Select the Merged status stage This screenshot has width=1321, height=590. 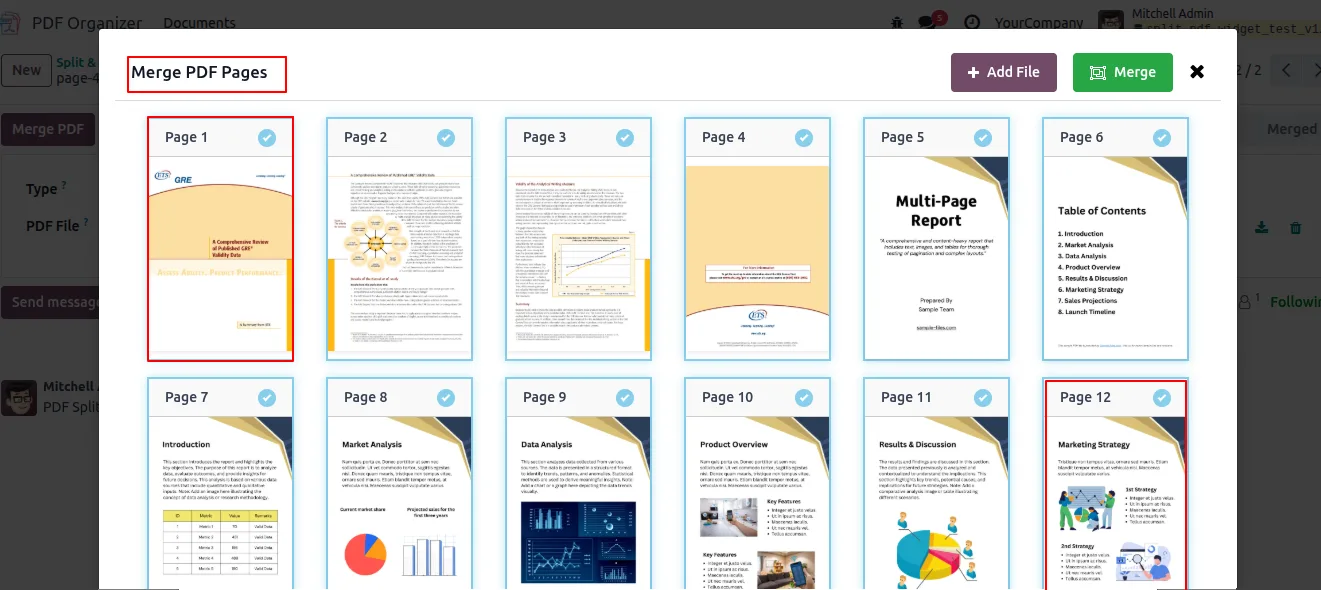tap(1291, 129)
